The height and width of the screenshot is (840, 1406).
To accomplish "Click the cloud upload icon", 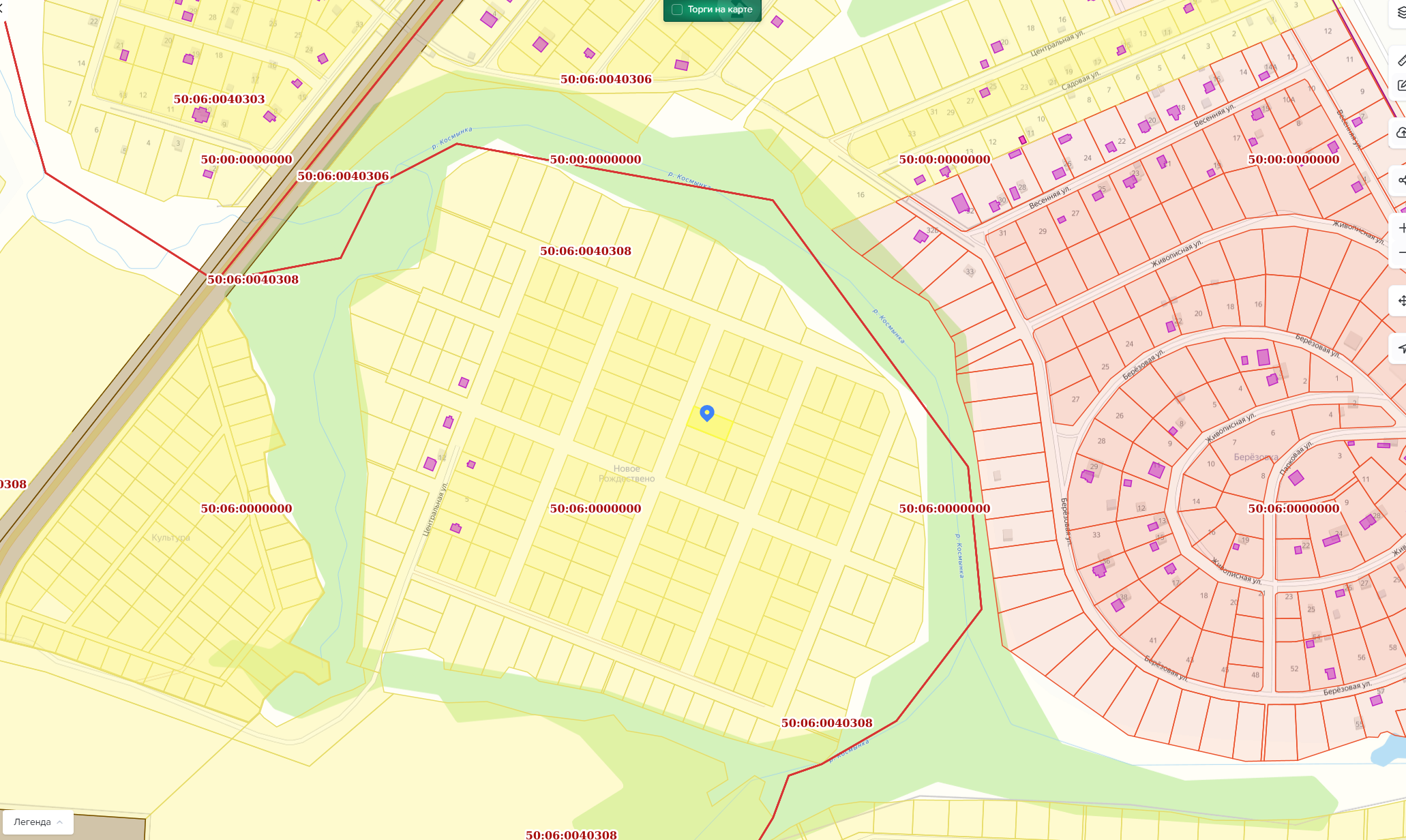I will [x=1401, y=132].
